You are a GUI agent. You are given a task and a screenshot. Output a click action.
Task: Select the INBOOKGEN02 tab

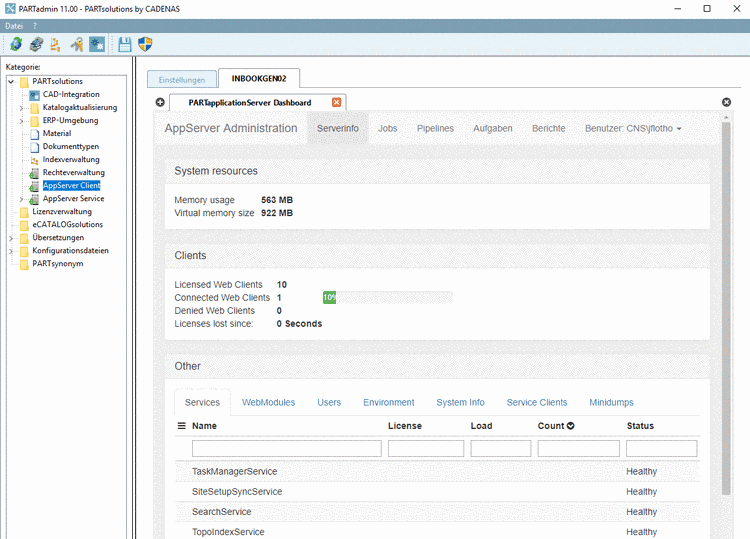pos(259,78)
